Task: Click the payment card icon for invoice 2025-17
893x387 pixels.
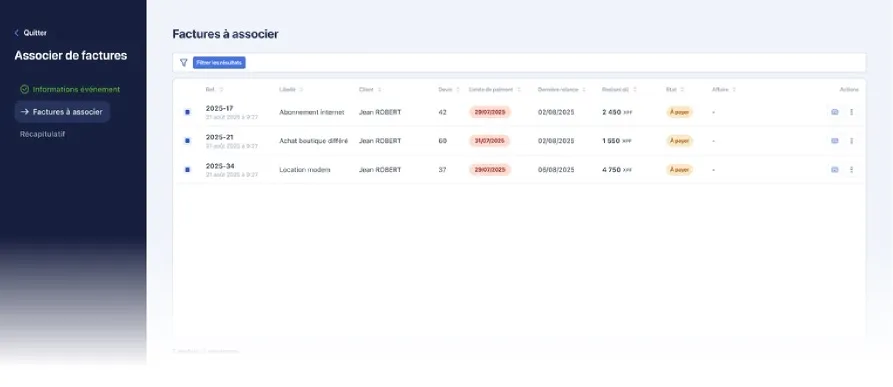Action: click(835, 112)
